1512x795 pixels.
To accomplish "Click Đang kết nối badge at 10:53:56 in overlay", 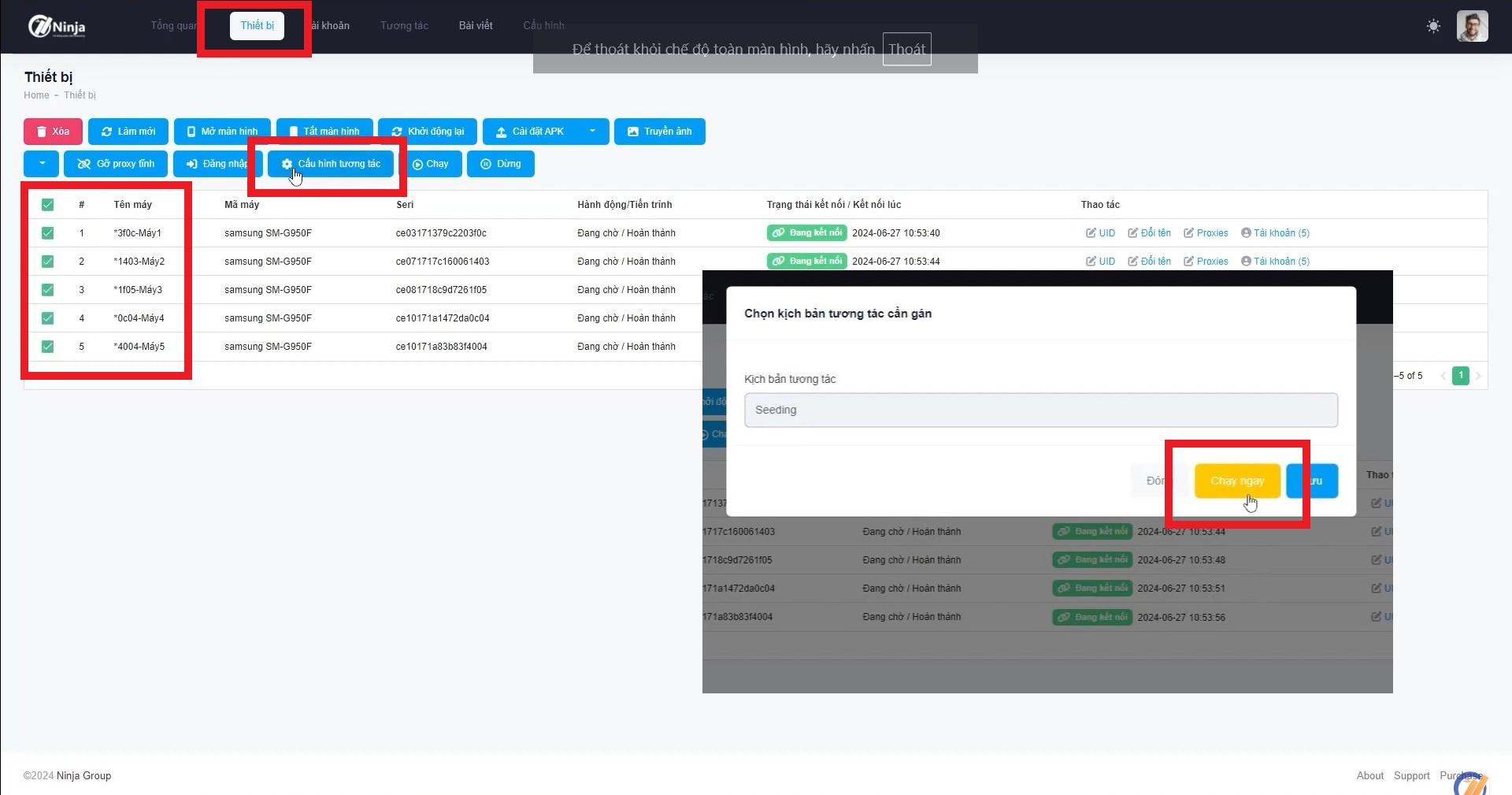I will coord(1092,617).
